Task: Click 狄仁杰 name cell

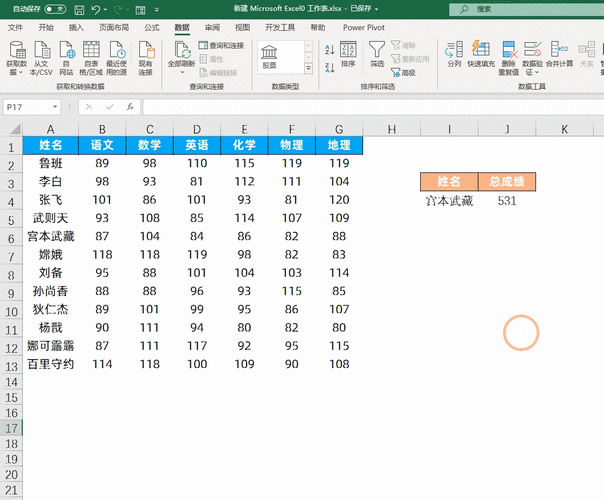Action: tap(50, 309)
